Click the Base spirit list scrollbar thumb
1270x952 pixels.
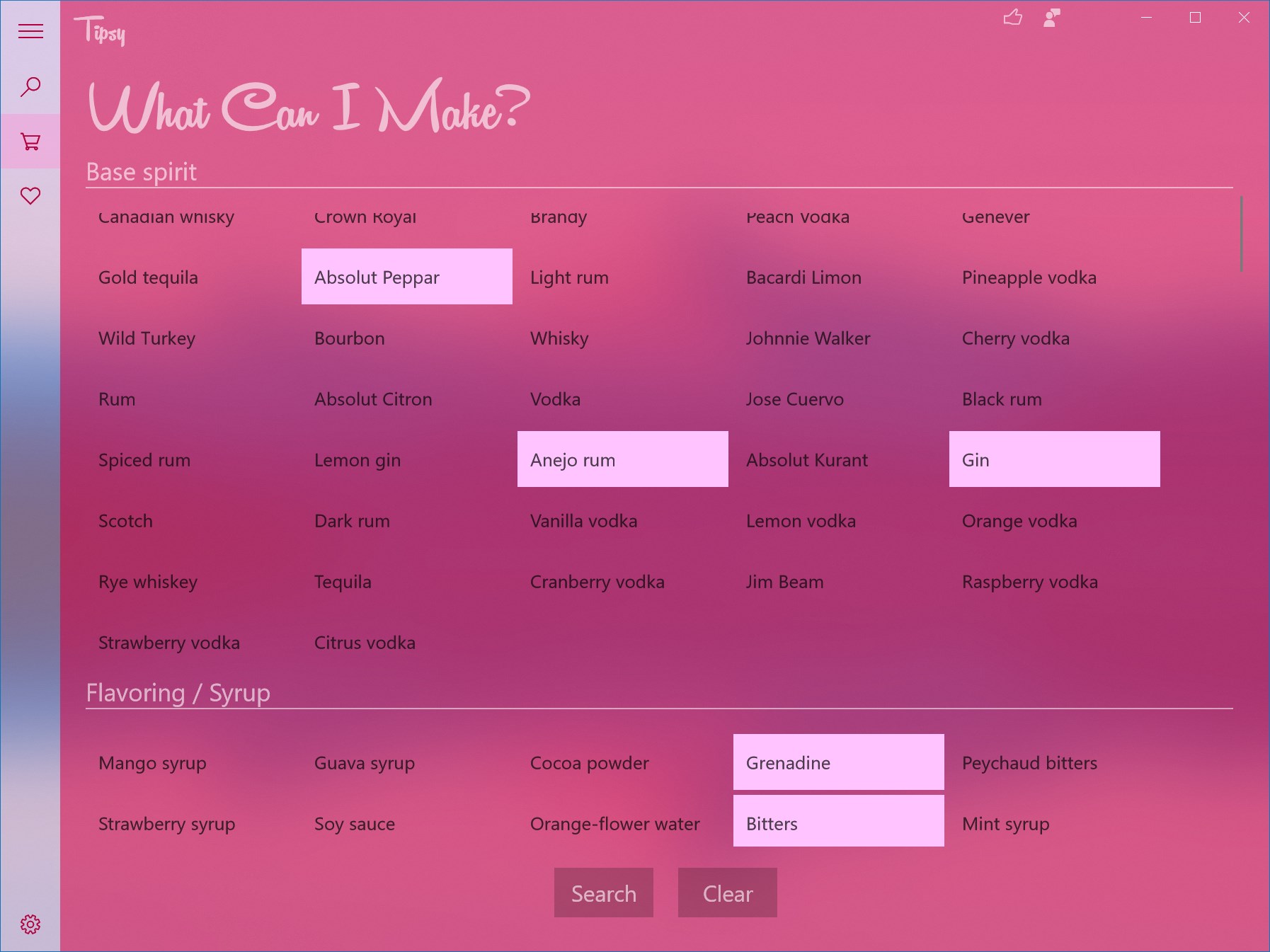click(1241, 234)
